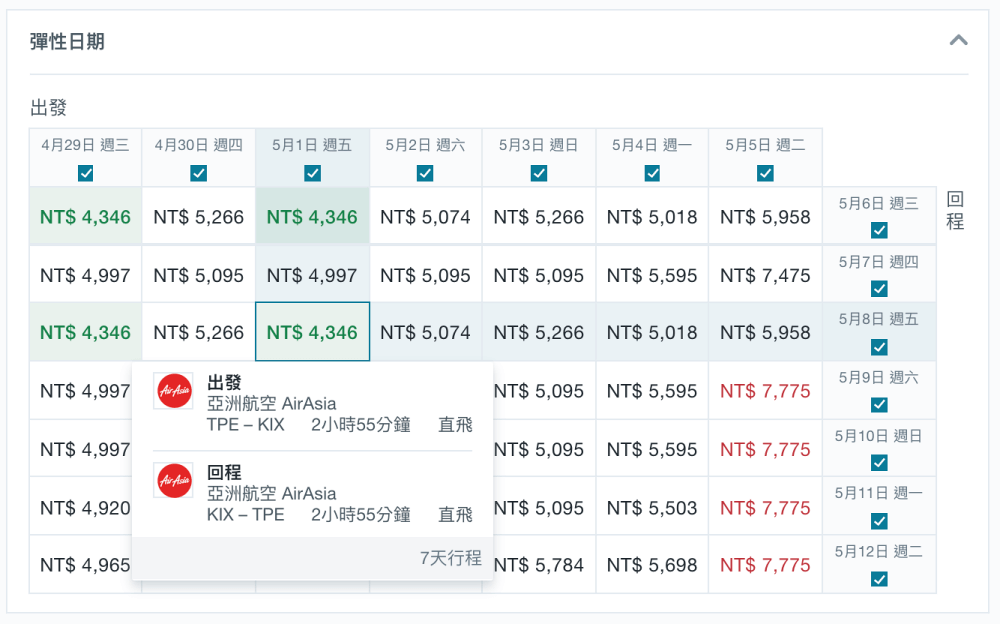The image size is (1000, 624).
Task: Click the TPE – KIX route text
Action: pos(246,424)
